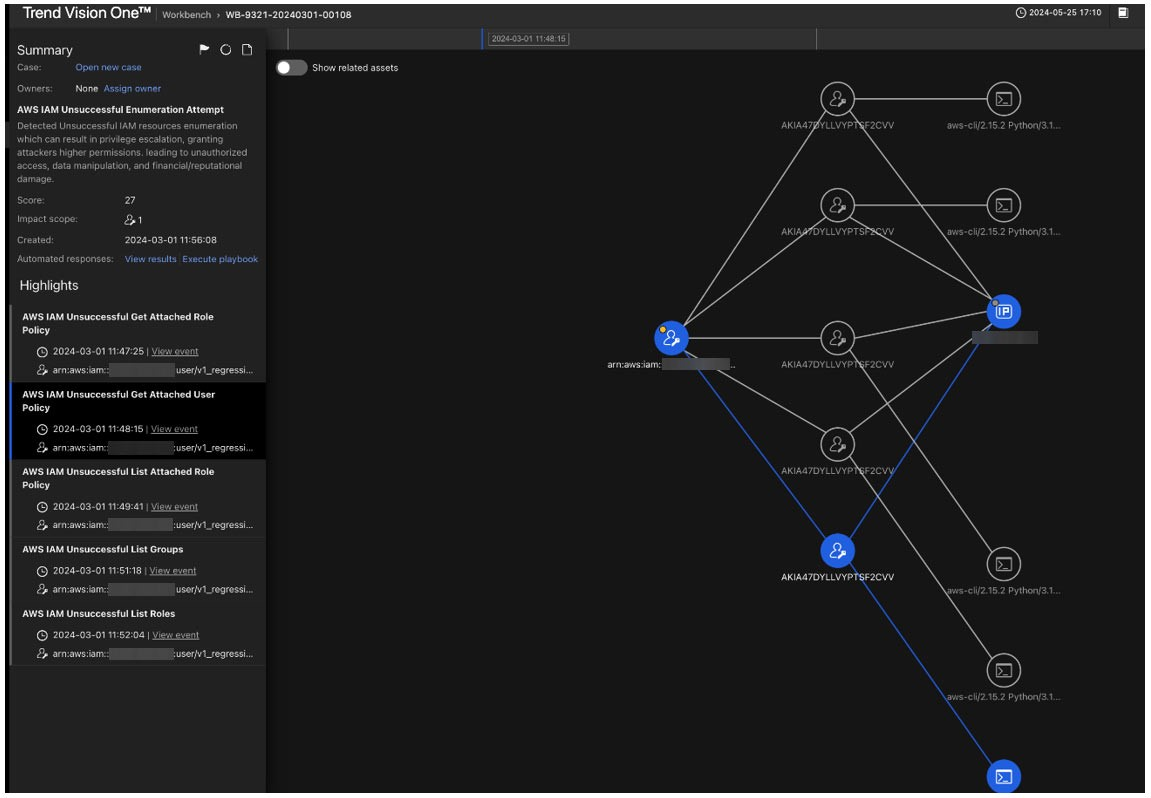This screenshot has height=798, width=1151.
Task: View event for Unsuccessful Get Attached Role Policy
Action: [x=174, y=352]
